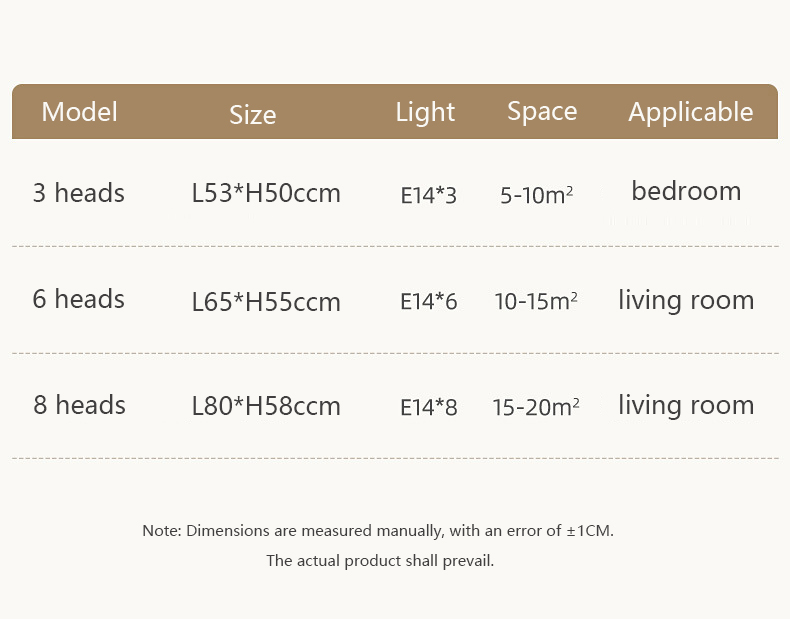The width and height of the screenshot is (790, 620).
Task: Click the dimensions error note text
Action: [378, 531]
